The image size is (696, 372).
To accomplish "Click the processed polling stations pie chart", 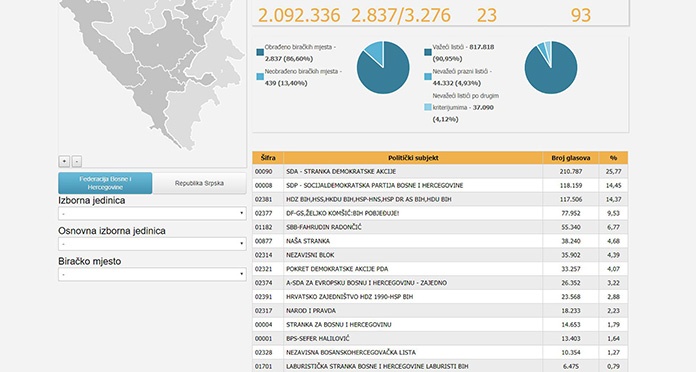I will (x=383, y=67).
